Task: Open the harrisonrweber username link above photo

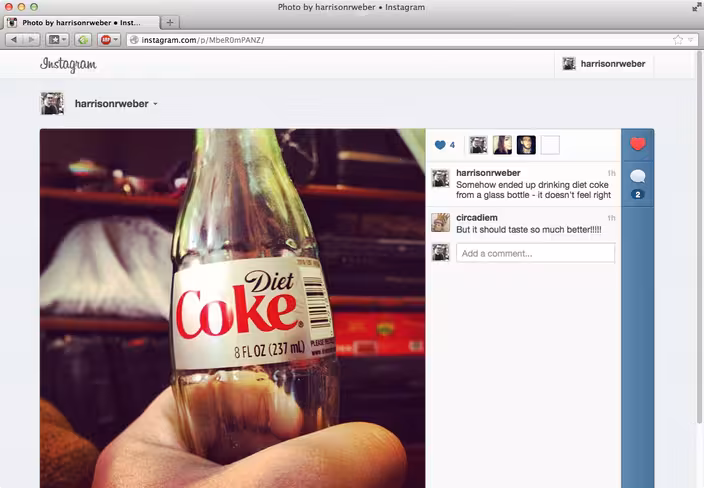Action: (x=111, y=104)
